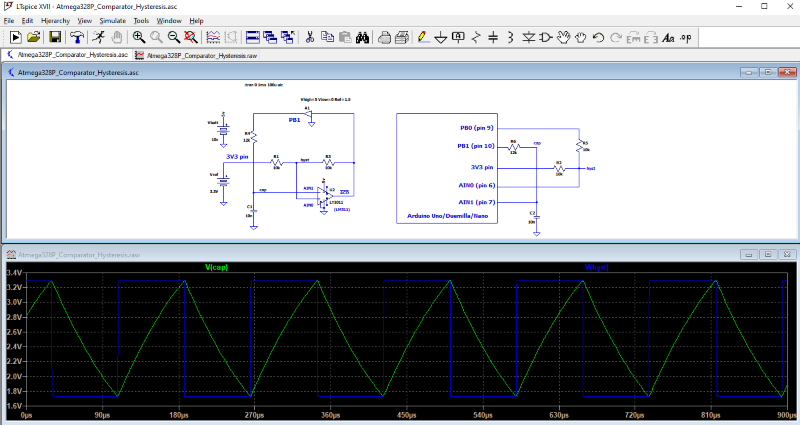This screenshot has width=800, height=425.
Task: Switch to Atmega328P_Comparator_Hysteresis.raw tab
Action: point(196,55)
